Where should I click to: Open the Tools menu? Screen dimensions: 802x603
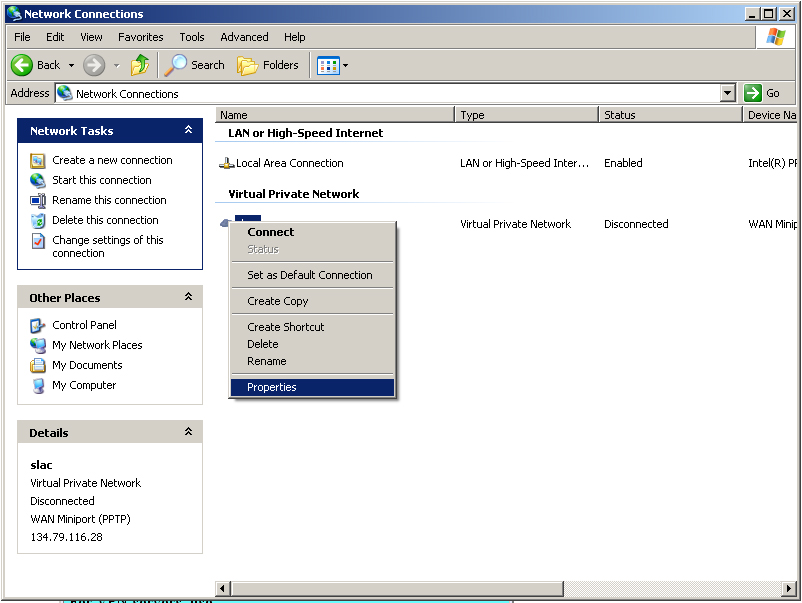coord(192,37)
